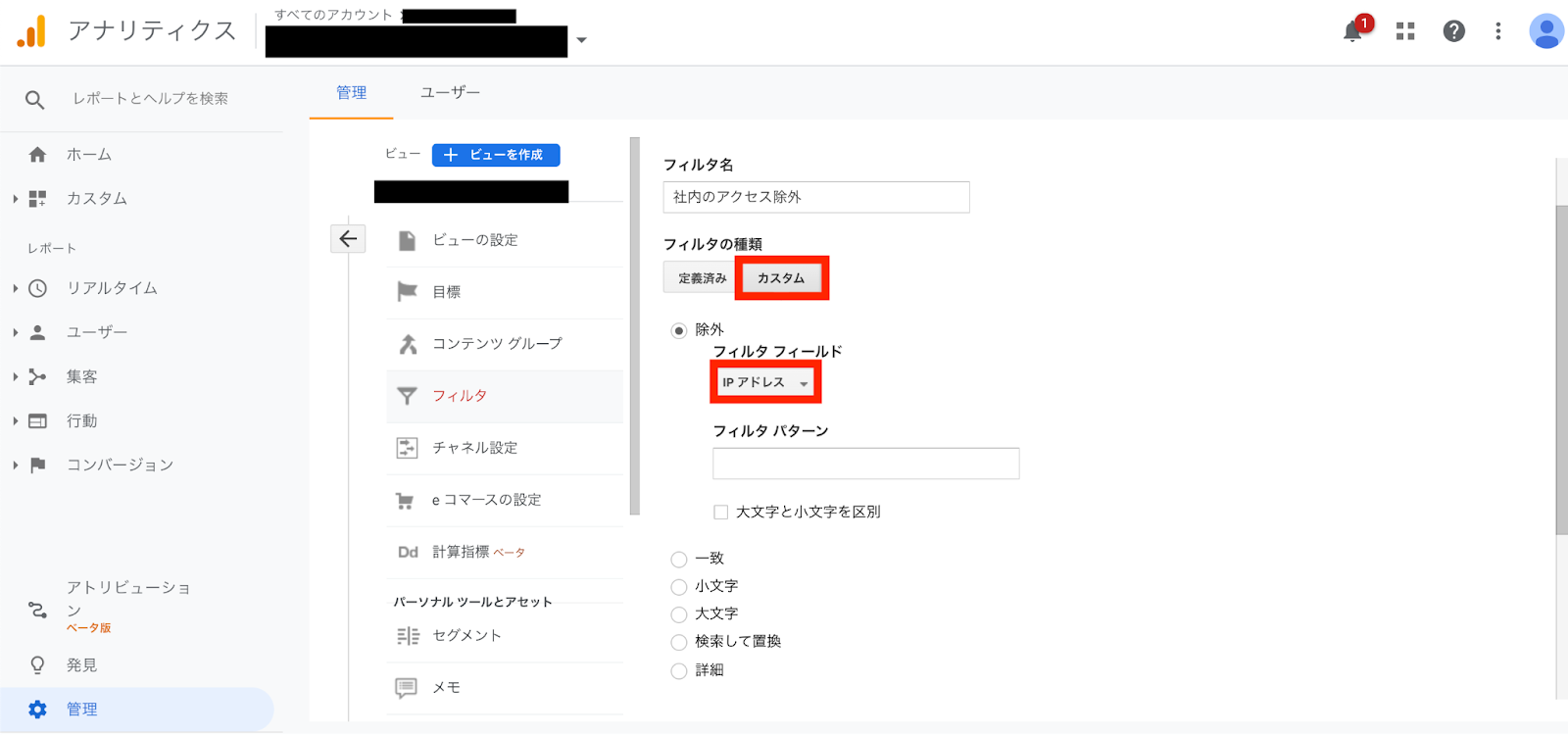Open the three-dot more options menu
The width and height of the screenshot is (1568, 735).
click(x=1497, y=31)
